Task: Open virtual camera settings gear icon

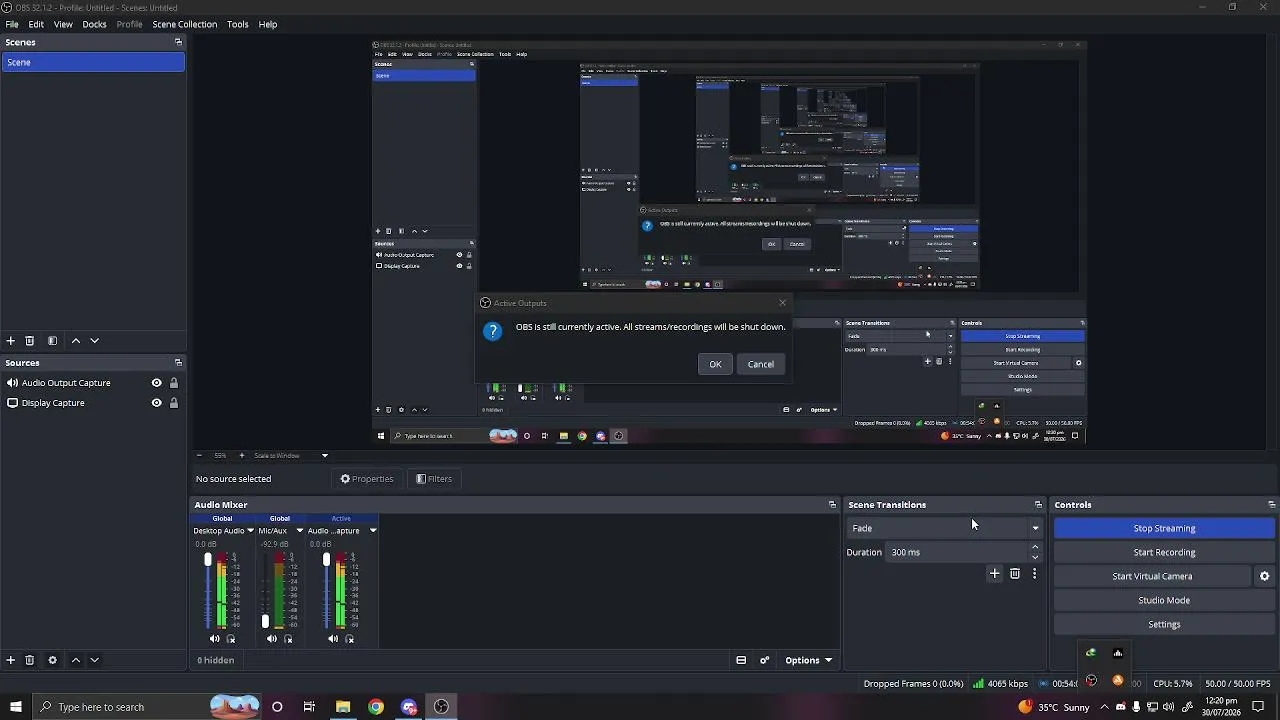Action: (1265, 576)
